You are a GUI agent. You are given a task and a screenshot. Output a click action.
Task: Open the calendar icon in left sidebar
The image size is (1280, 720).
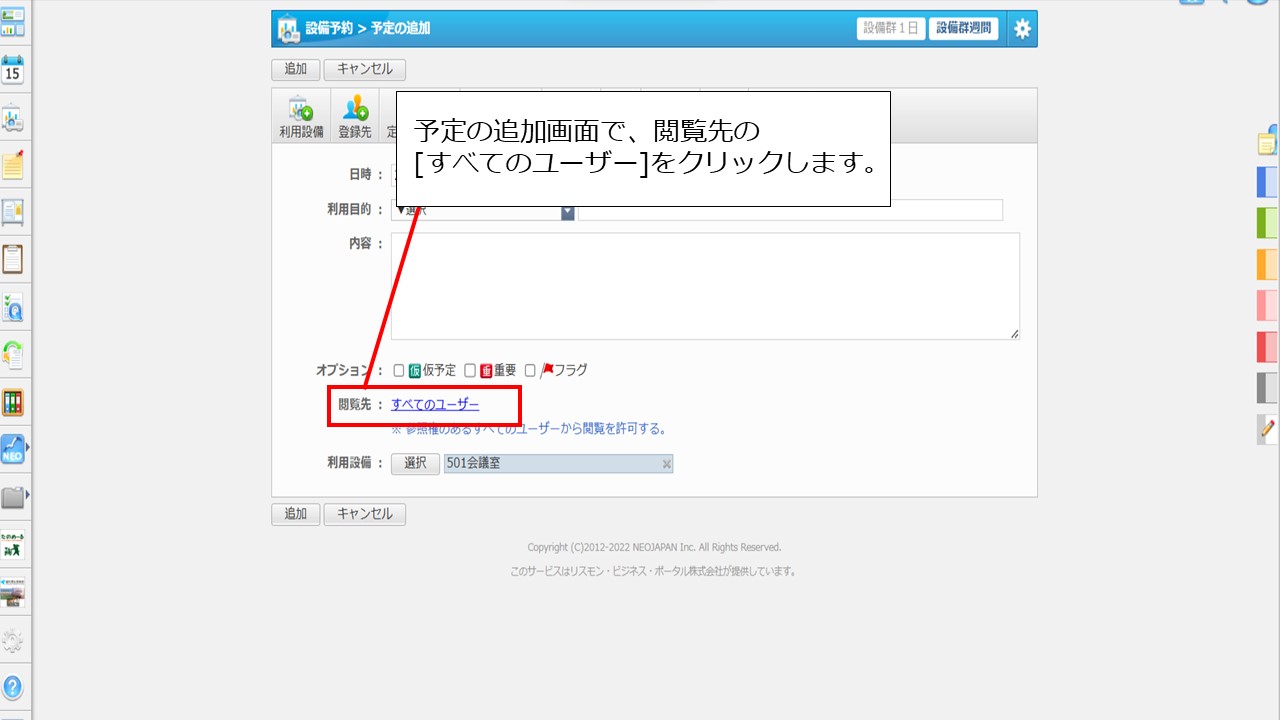[x=13, y=71]
